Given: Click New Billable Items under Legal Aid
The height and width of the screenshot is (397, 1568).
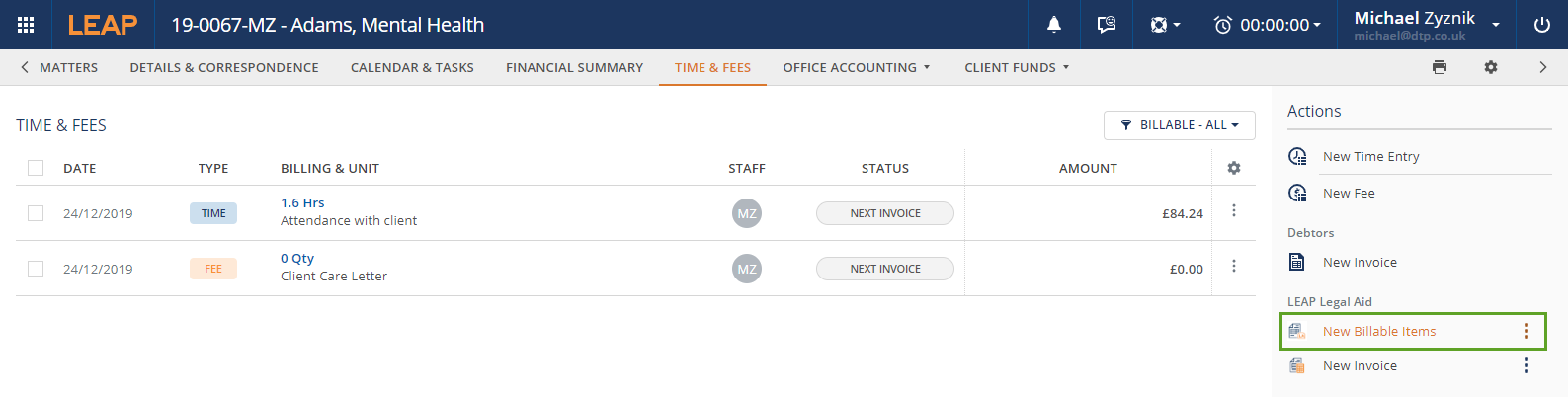Looking at the screenshot, I should coord(1379,331).
